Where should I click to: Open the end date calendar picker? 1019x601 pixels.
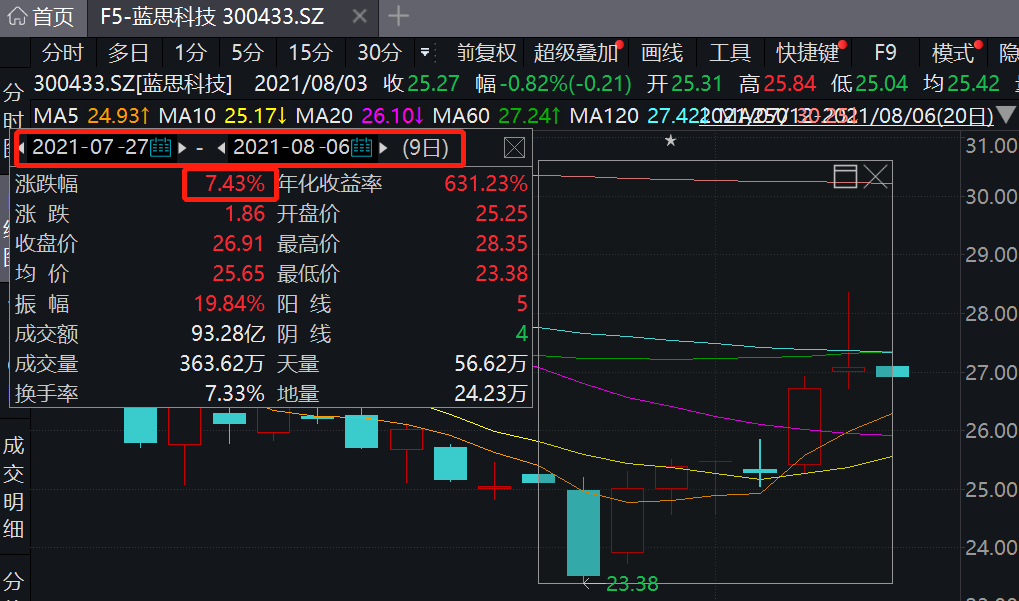[x=361, y=148]
